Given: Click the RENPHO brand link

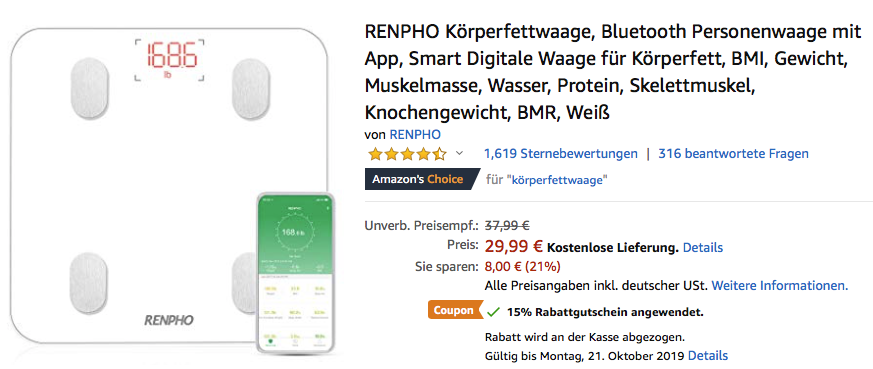Looking at the screenshot, I should (x=415, y=135).
